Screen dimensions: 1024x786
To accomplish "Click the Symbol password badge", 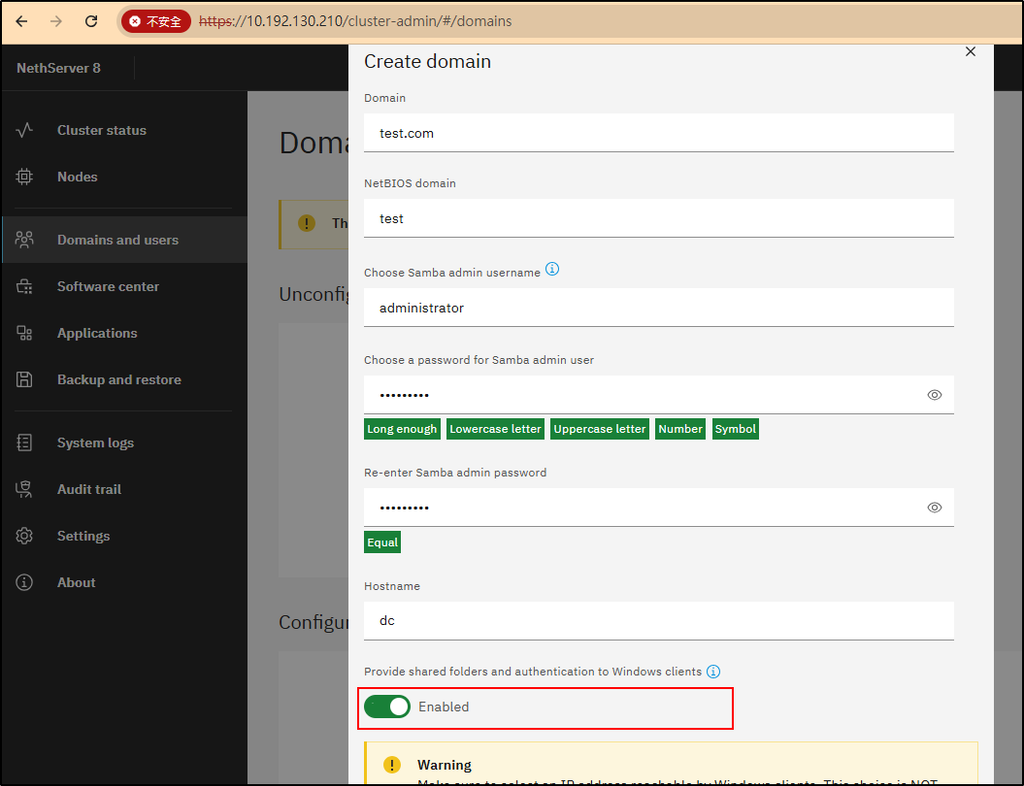I will point(735,429).
